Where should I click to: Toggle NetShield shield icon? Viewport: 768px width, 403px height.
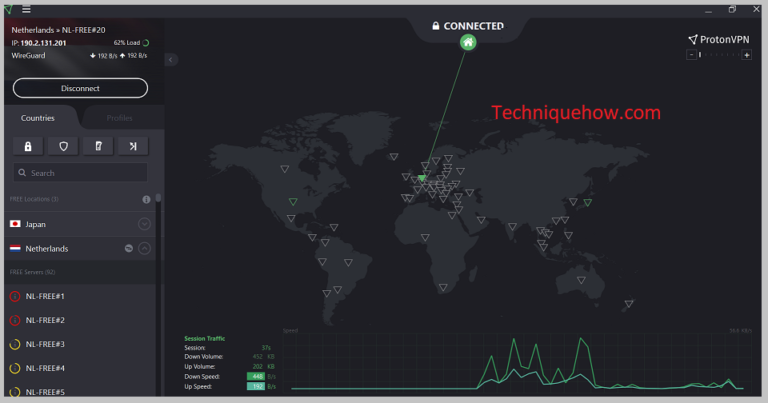coord(64,146)
